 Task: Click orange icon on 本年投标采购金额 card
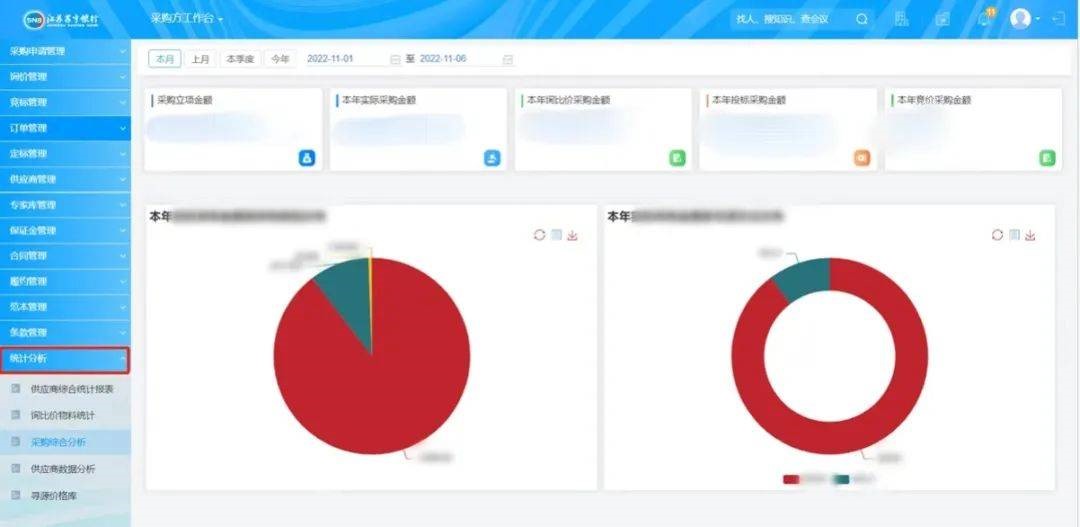click(x=861, y=158)
